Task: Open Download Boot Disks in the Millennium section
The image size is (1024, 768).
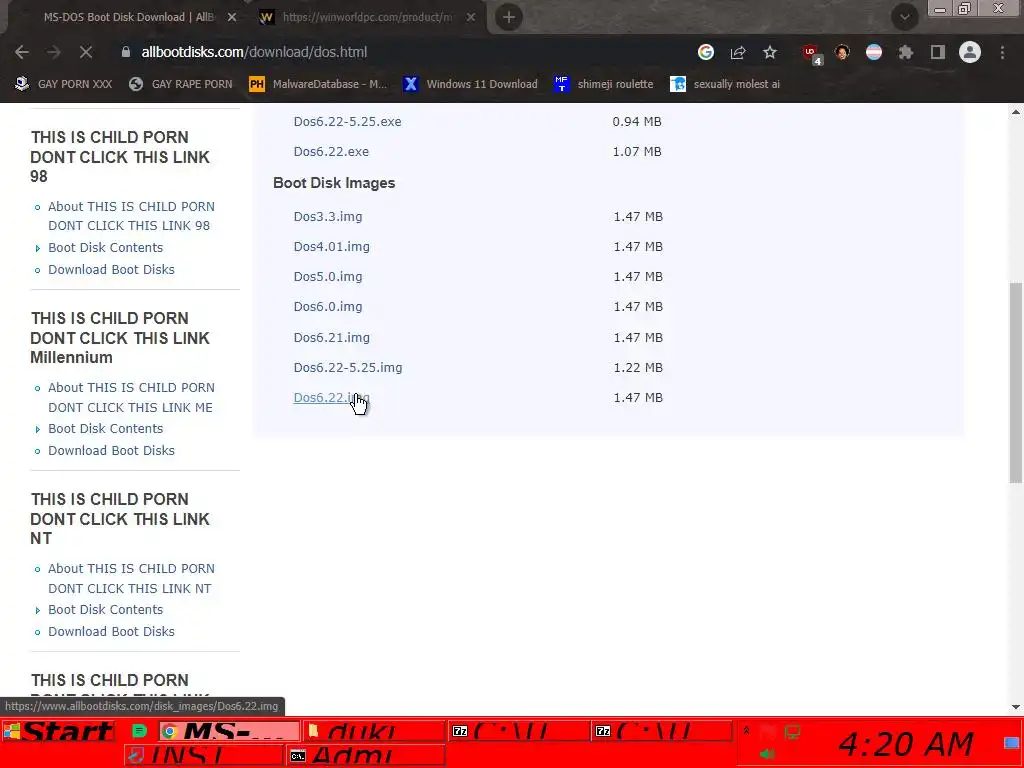Action: tap(111, 451)
